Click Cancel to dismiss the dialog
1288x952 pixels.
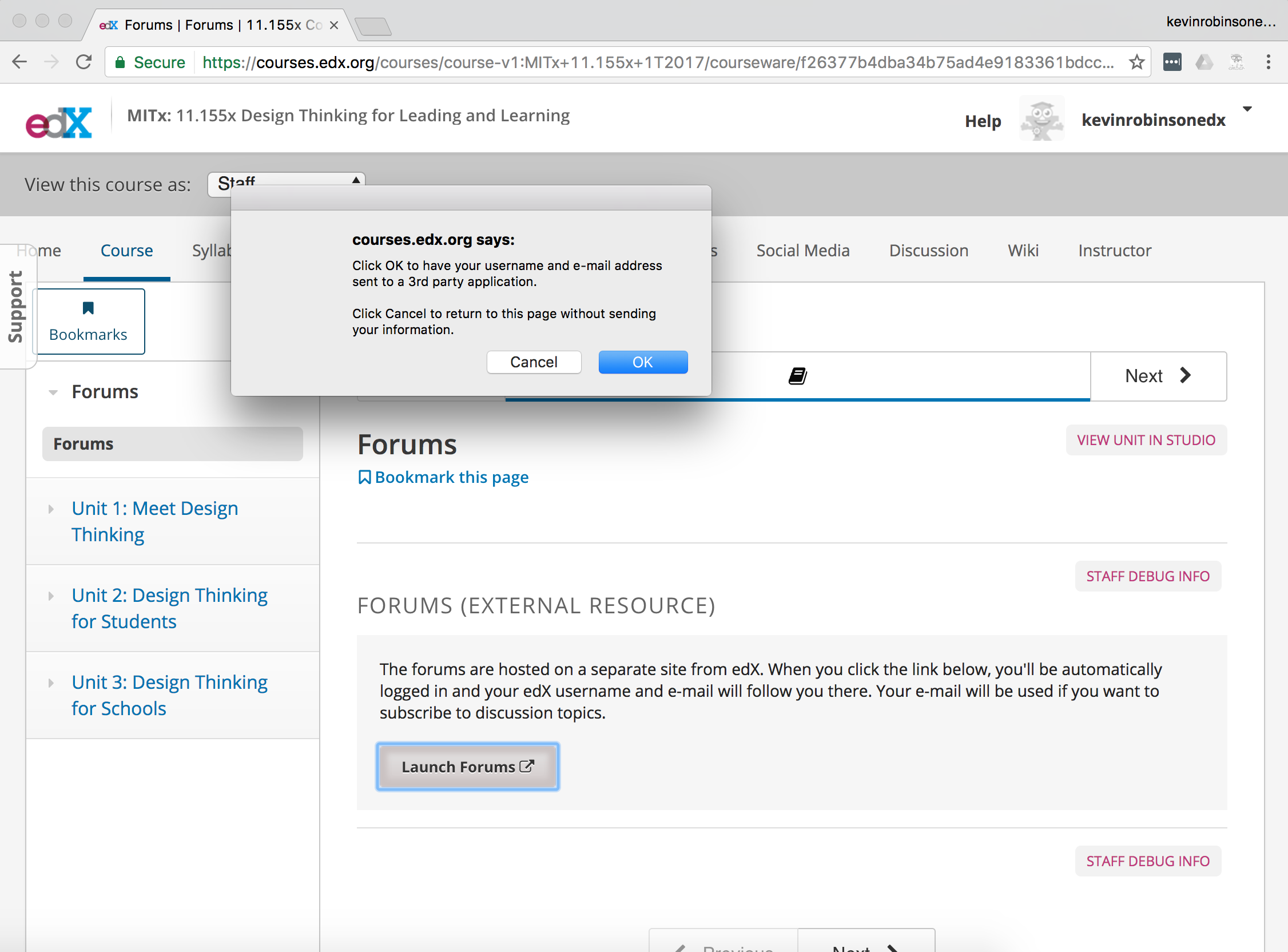[533, 362]
